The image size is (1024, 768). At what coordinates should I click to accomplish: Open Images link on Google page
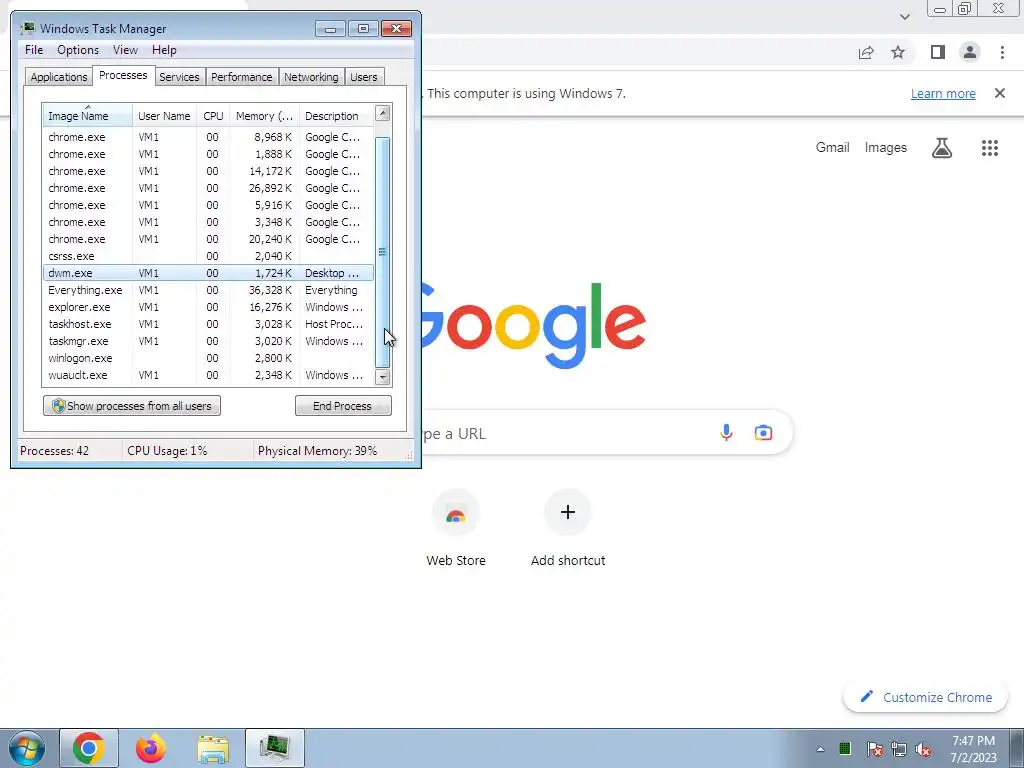click(x=886, y=148)
